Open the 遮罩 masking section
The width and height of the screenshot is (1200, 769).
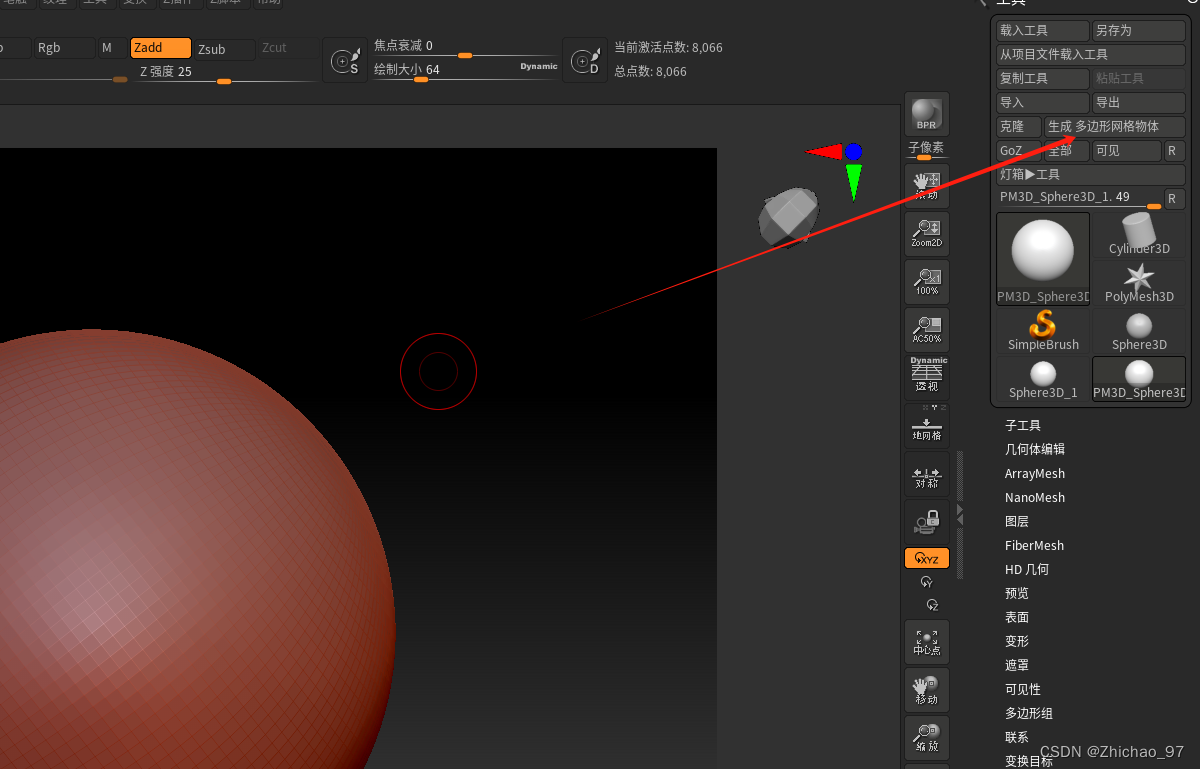click(1017, 665)
